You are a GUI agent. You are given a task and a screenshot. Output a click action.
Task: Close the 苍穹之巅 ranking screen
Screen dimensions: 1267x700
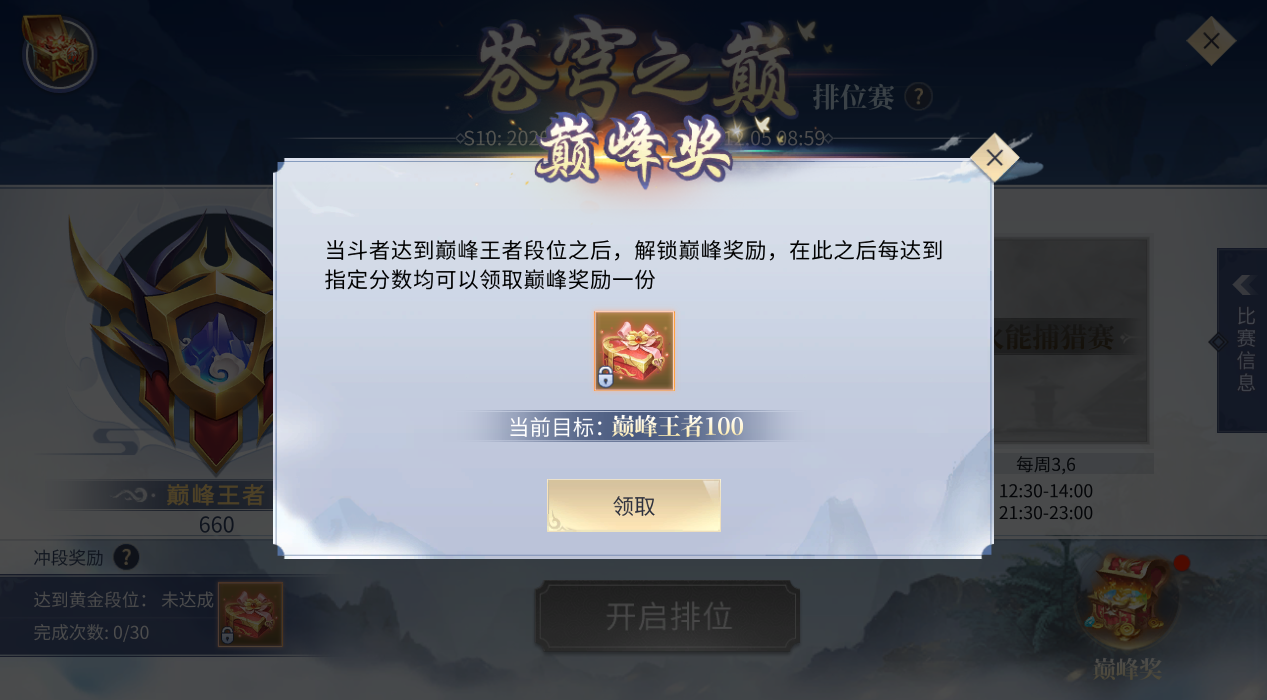(1211, 41)
